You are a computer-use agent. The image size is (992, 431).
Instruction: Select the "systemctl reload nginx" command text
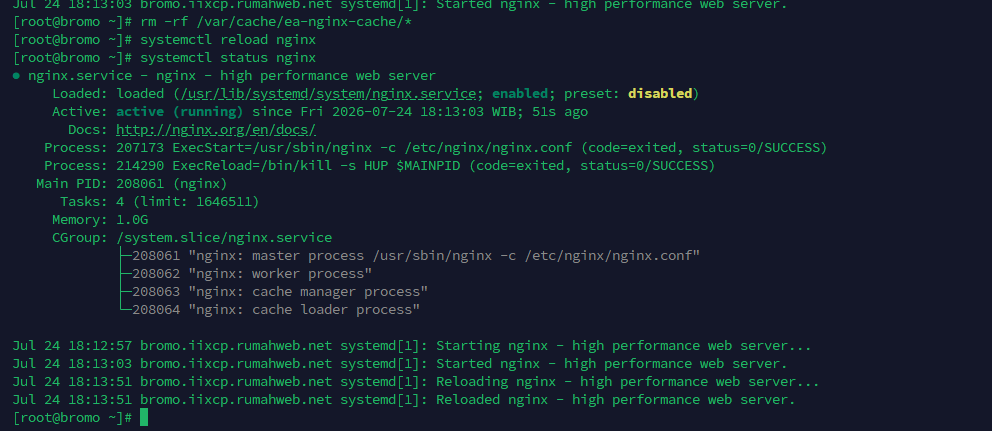click(x=228, y=40)
